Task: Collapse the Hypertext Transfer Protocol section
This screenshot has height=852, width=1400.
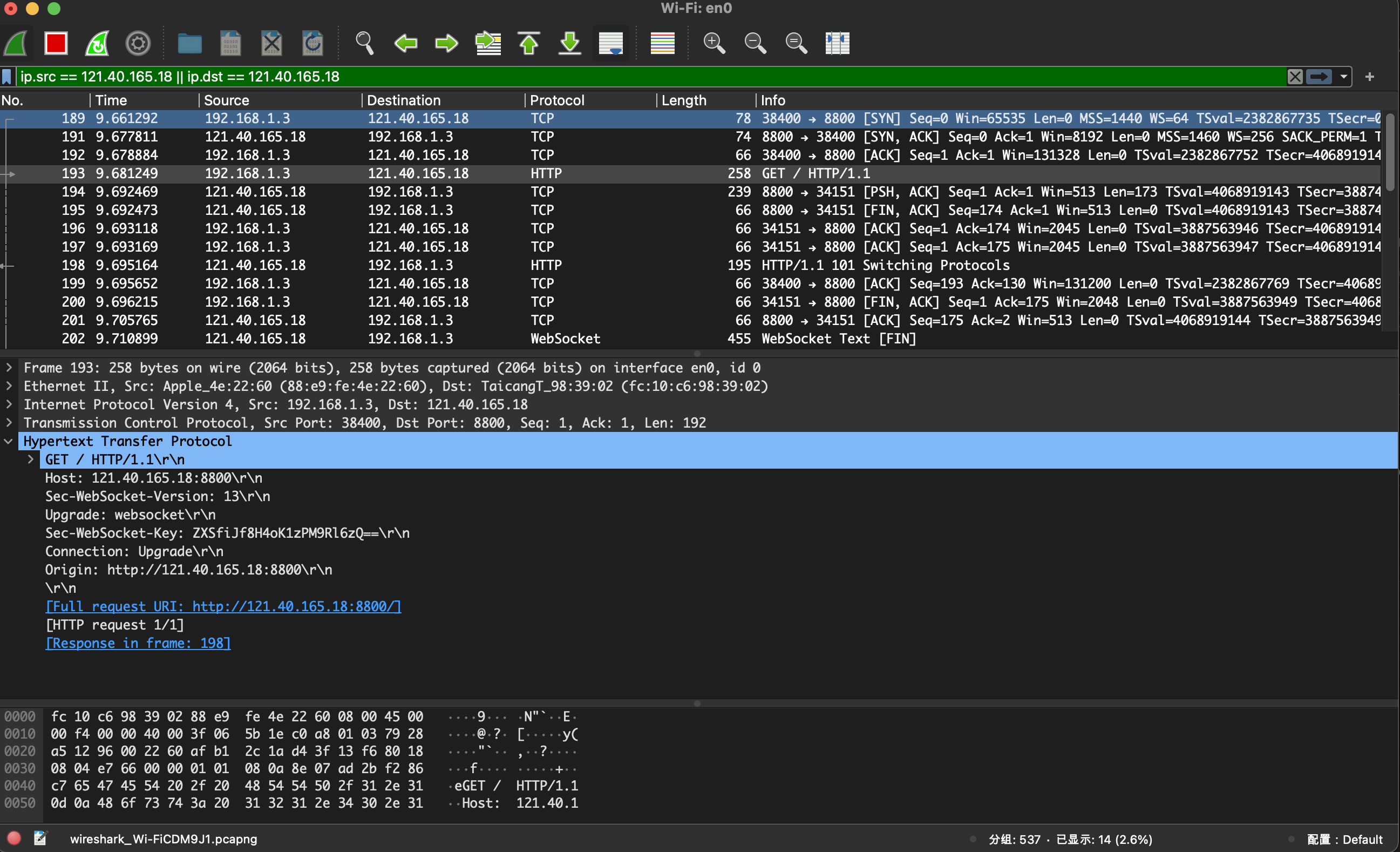Action: 9,442
